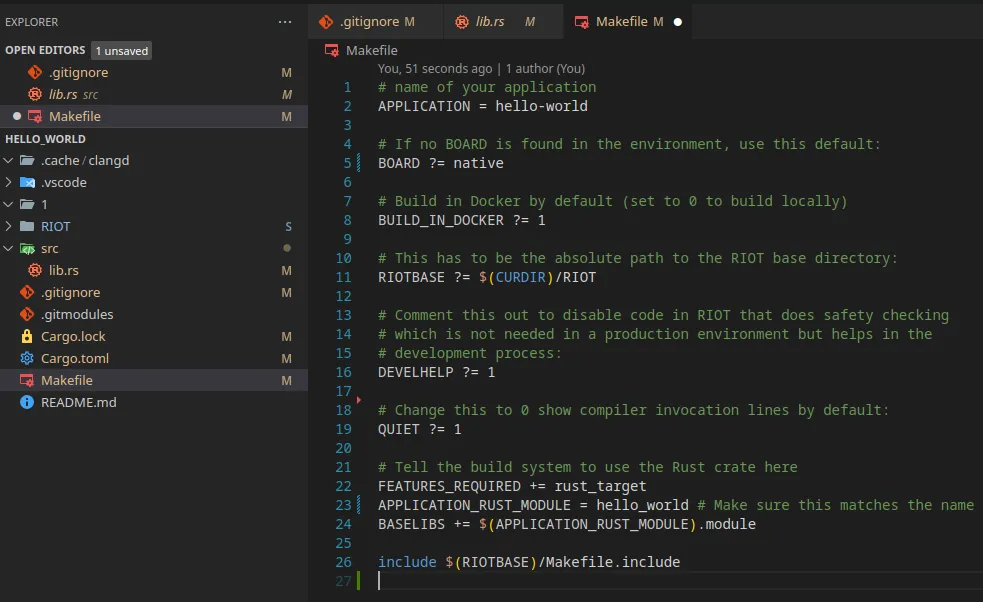Click '1 author (You)' codelens
Screen dimensions: 983x602
pyautogui.click(x=545, y=68)
